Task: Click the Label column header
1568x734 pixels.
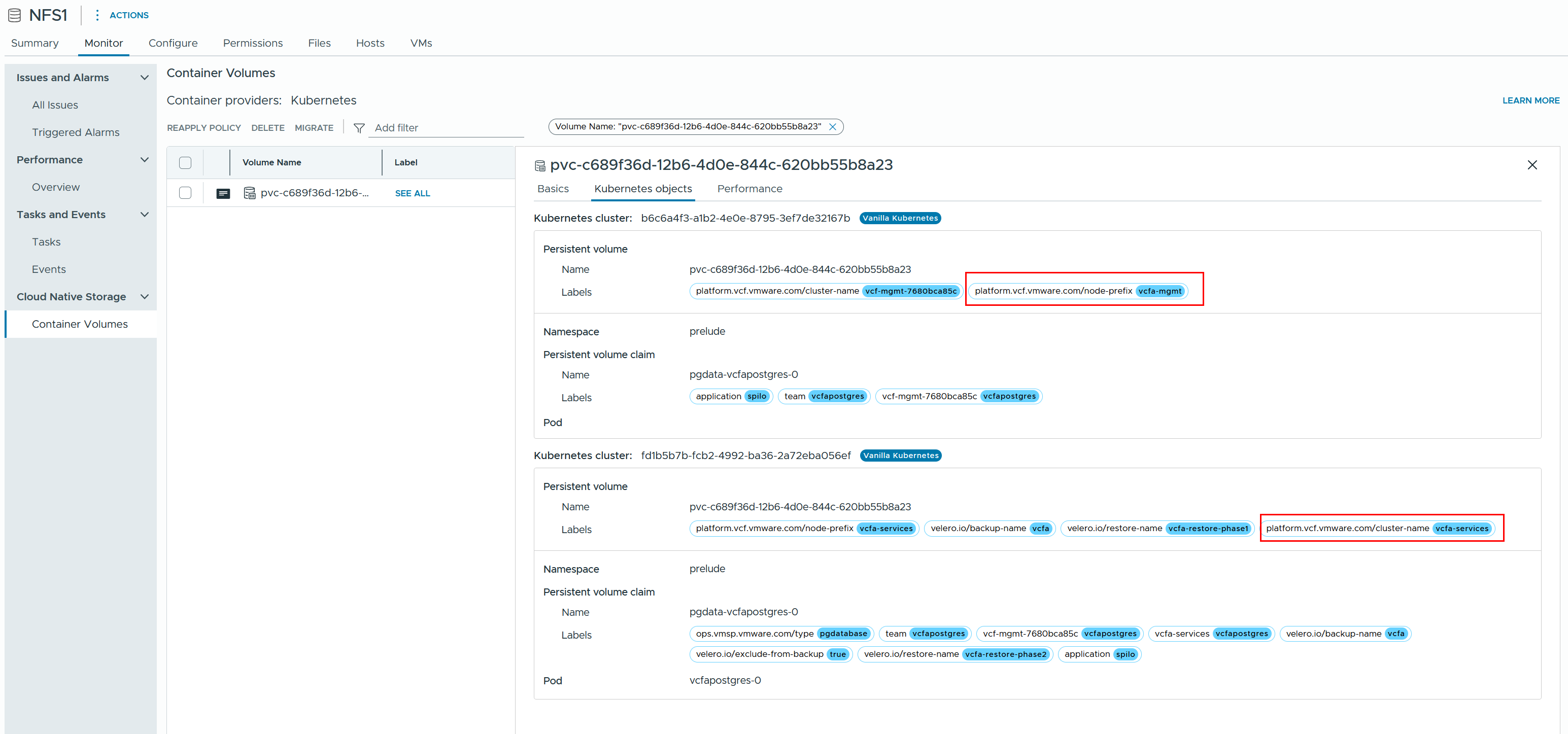Action: 405,162
